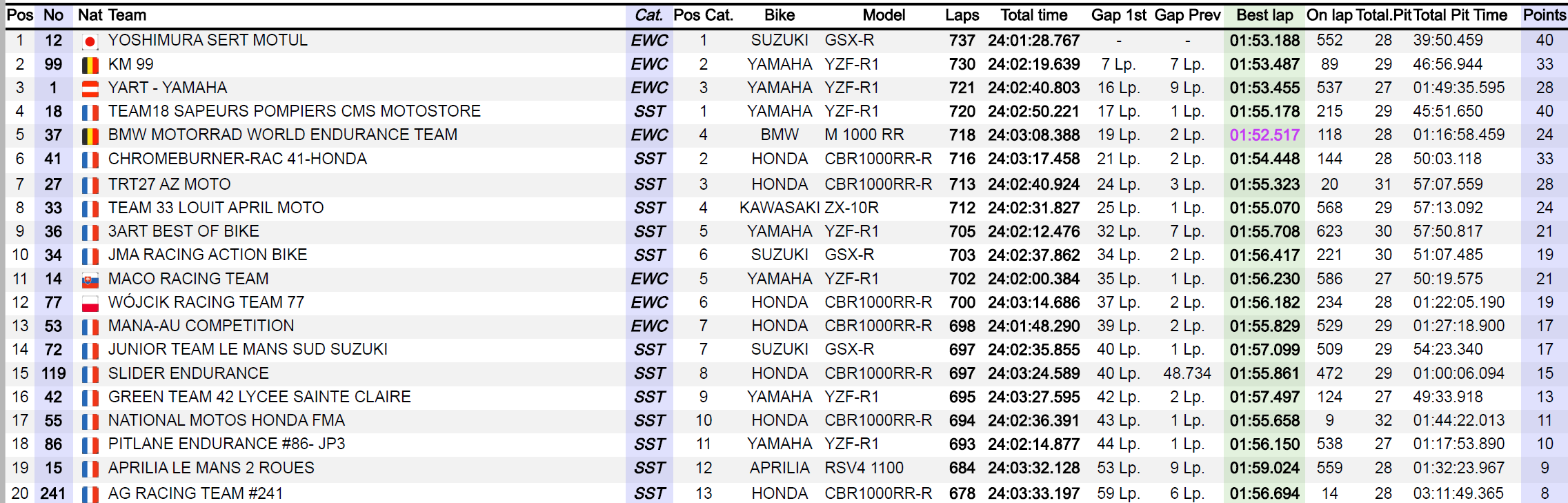The image size is (1568, 503).
Task: Click France flag icon for Slider Endurance
Action: (90, 374)
